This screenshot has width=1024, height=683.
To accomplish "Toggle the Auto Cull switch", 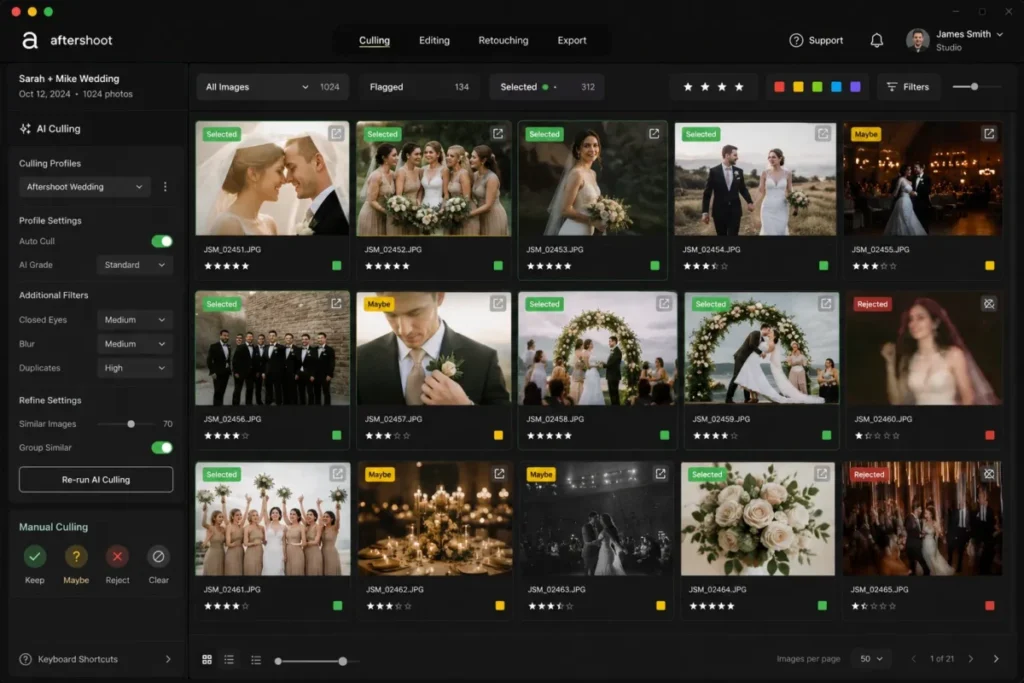I will (162, 242).
